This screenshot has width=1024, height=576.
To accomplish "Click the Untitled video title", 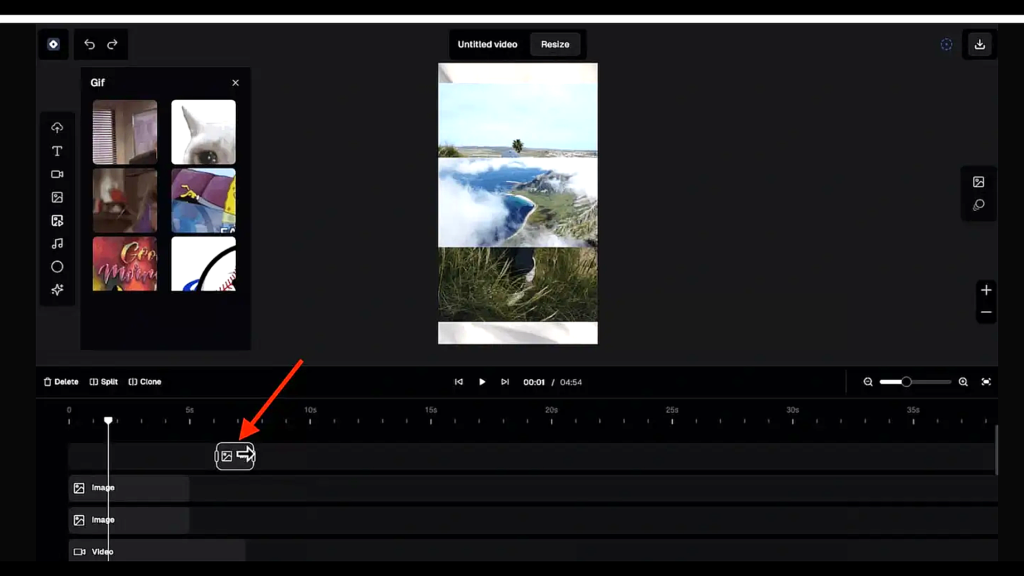I will 487,44.
